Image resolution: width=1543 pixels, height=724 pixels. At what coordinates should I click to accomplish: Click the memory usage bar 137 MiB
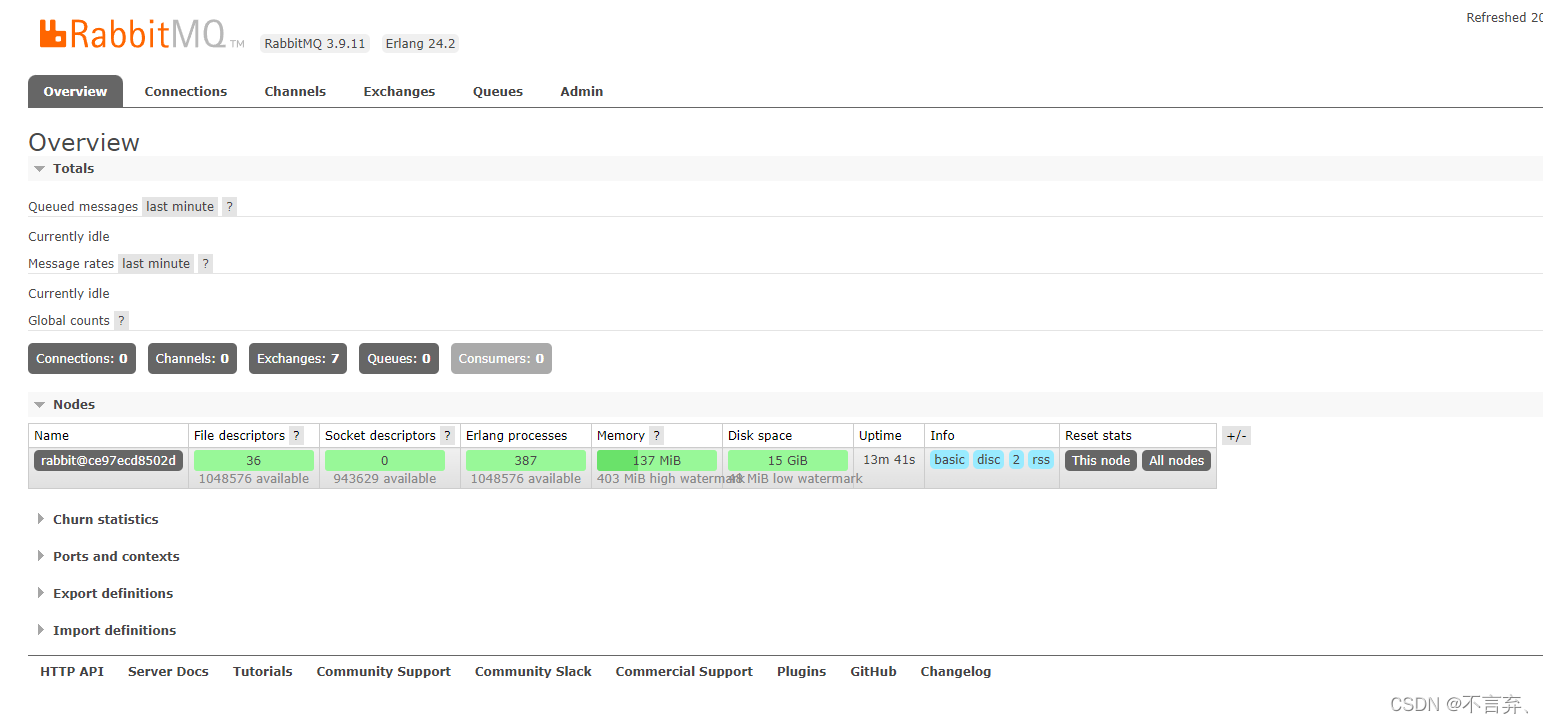point(657,461)
